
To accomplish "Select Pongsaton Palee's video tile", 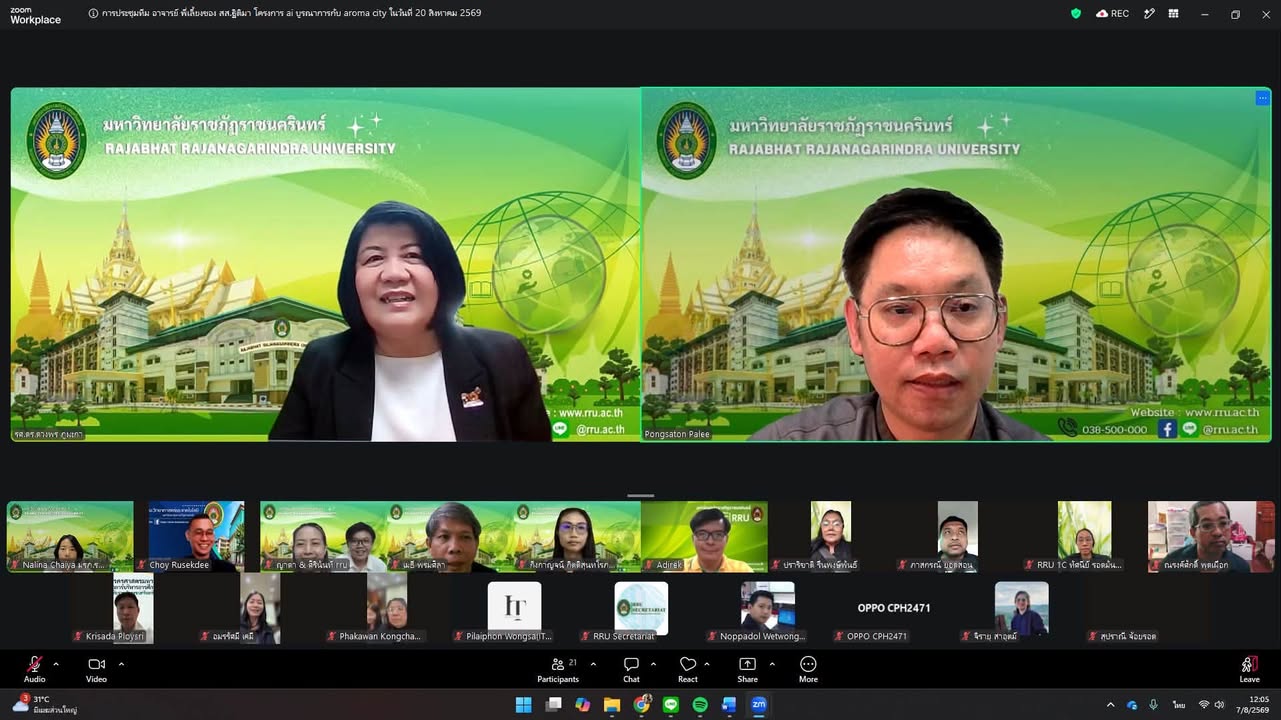I will click(x=956, y=265).
